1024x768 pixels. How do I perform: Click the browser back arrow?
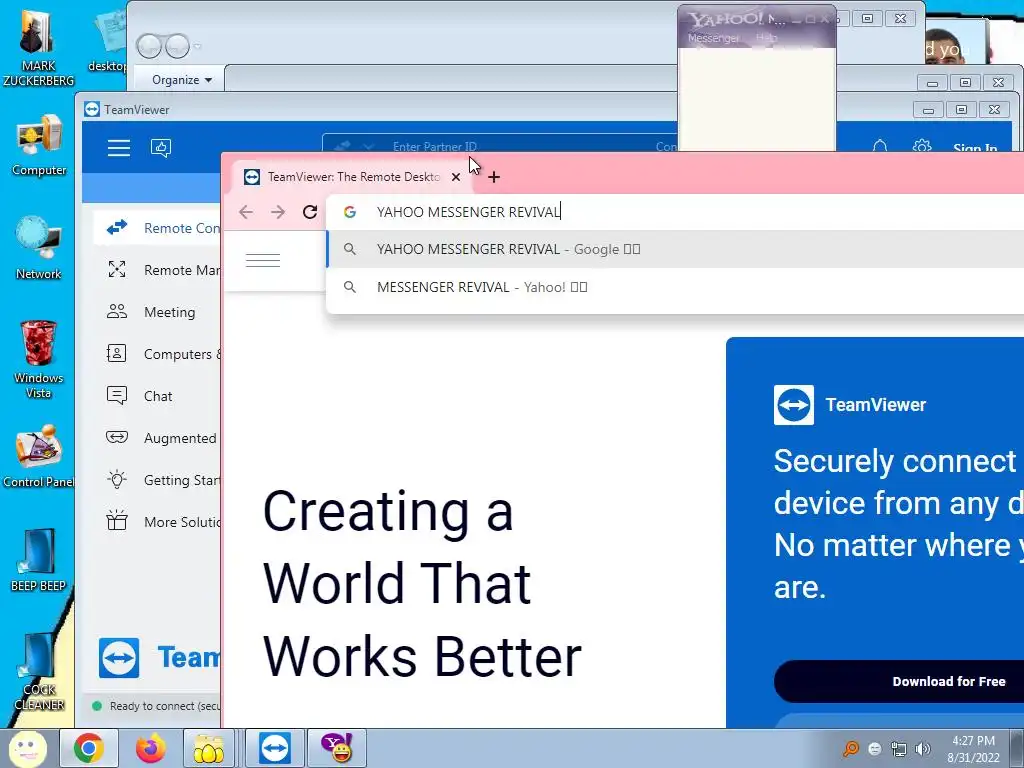246,212
